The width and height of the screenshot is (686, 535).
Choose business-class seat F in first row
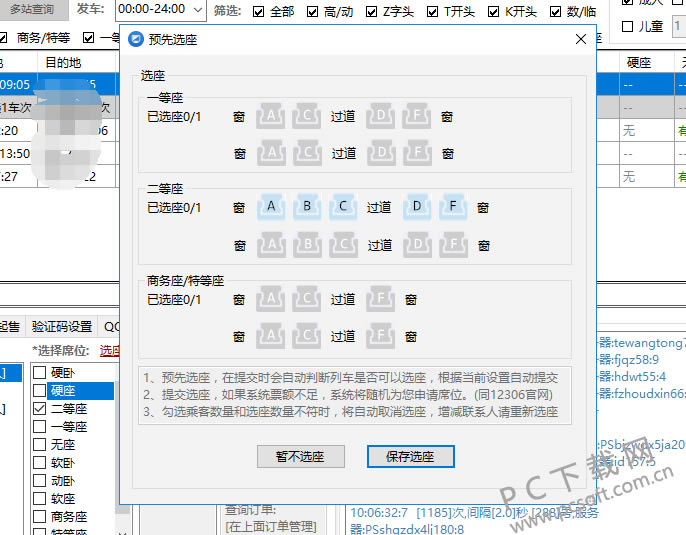click(381, 299)
